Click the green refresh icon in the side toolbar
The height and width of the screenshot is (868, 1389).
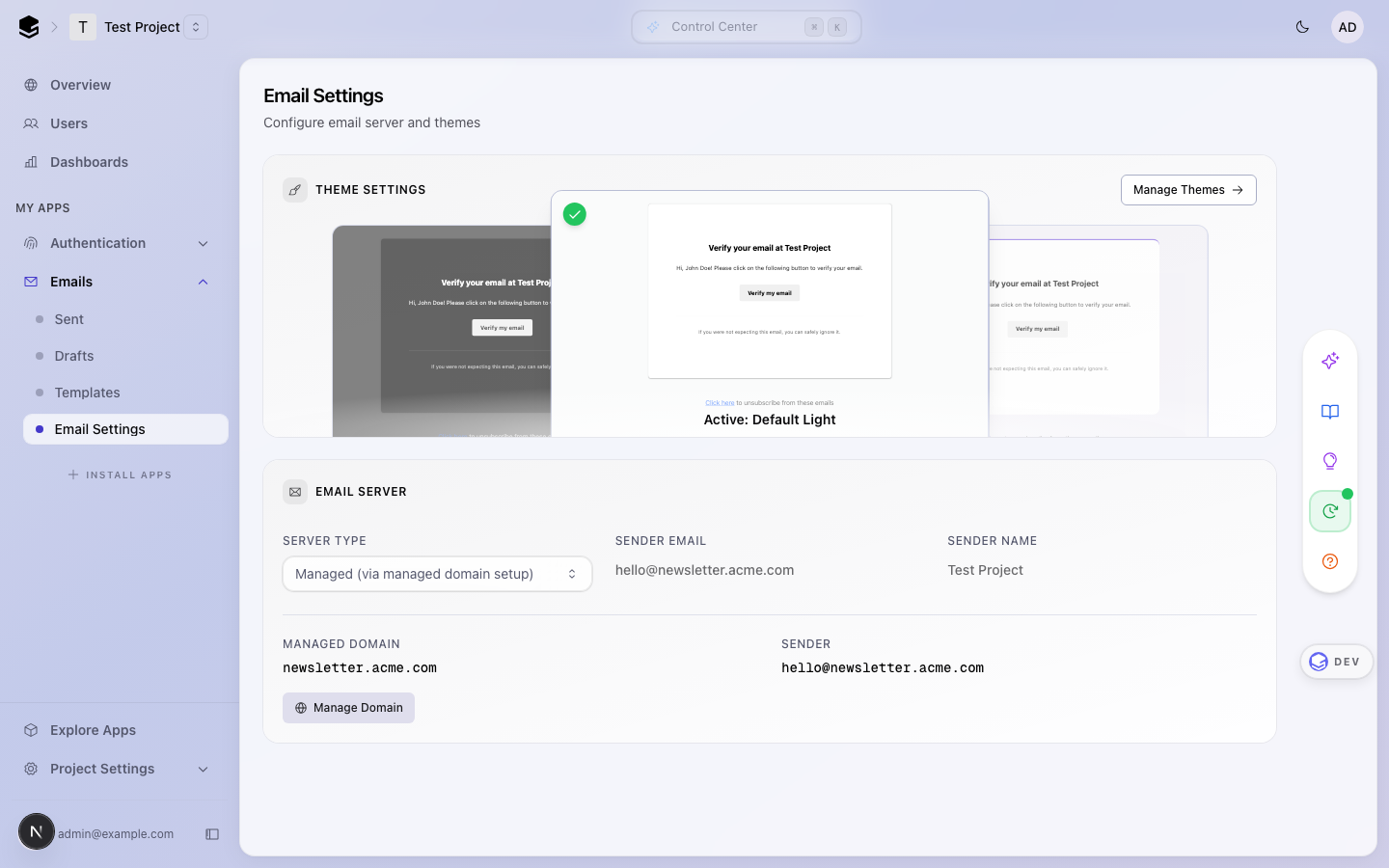tap(1330, 511)
